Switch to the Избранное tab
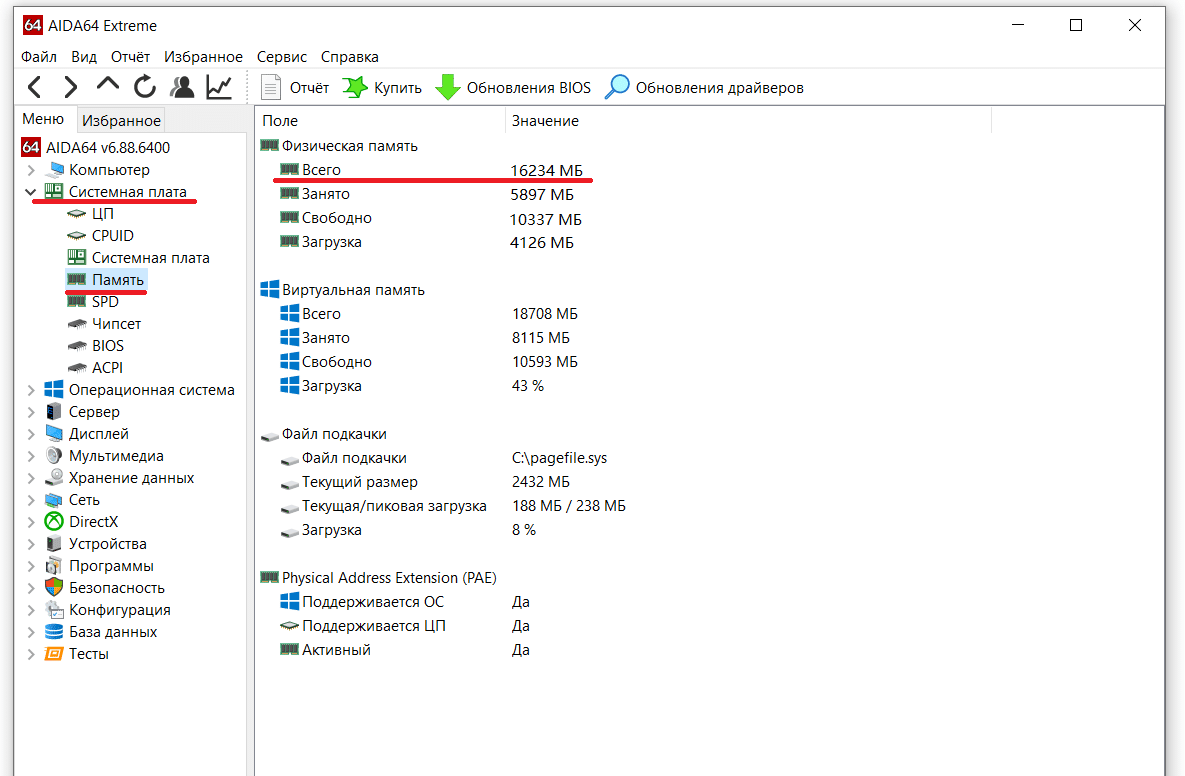This screenshot has width=1185, height=776. (x=121, y=120)
